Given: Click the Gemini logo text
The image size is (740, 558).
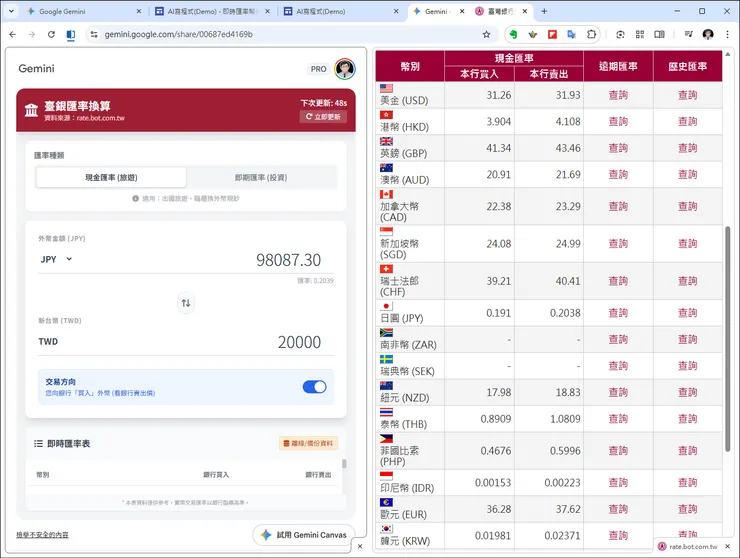Looking at the screenshot, I should click(36, 69).
